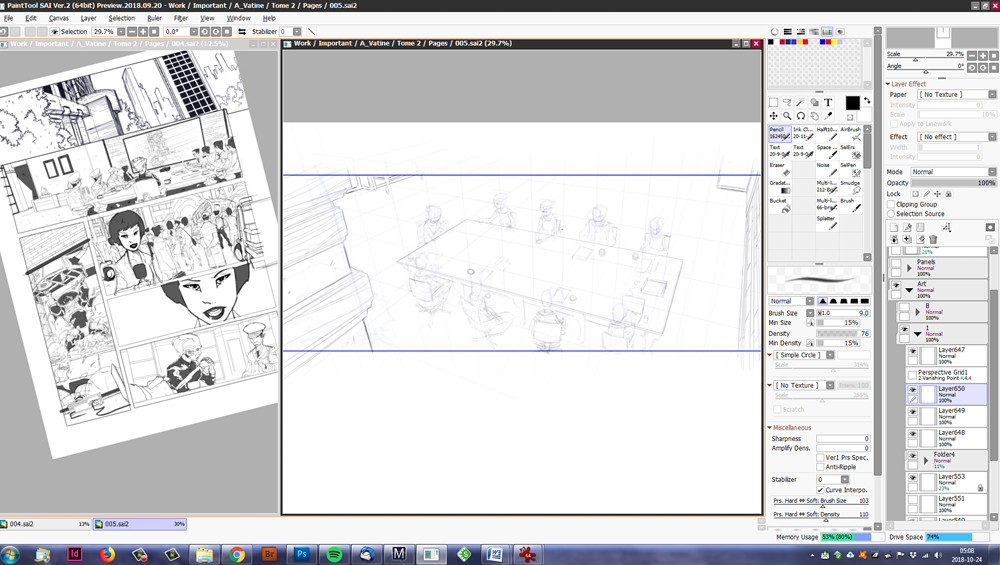Screen dimensions: 1000x565
Task: Open brush No Texture dropdown
Action: (x=805, y=386)
